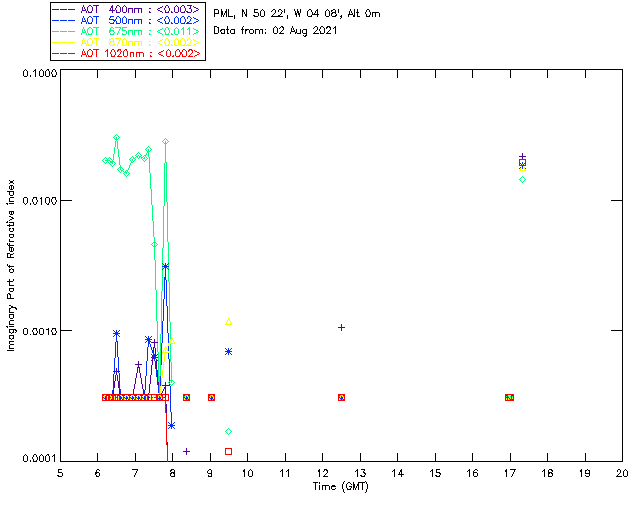The height and width of the screenshot is (512, 640).
Task: Click the 'Data from: 02 Aug 2021' text
Action: tap(275, 31)
